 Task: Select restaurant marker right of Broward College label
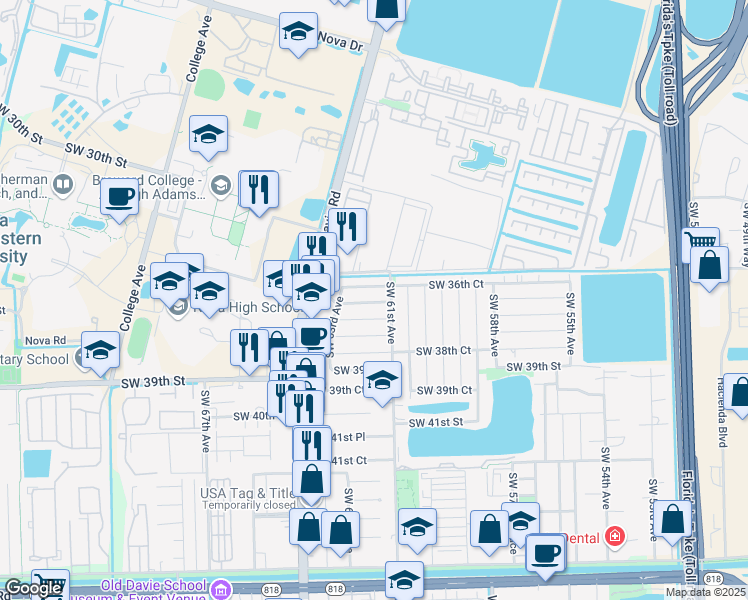(259, 190)
